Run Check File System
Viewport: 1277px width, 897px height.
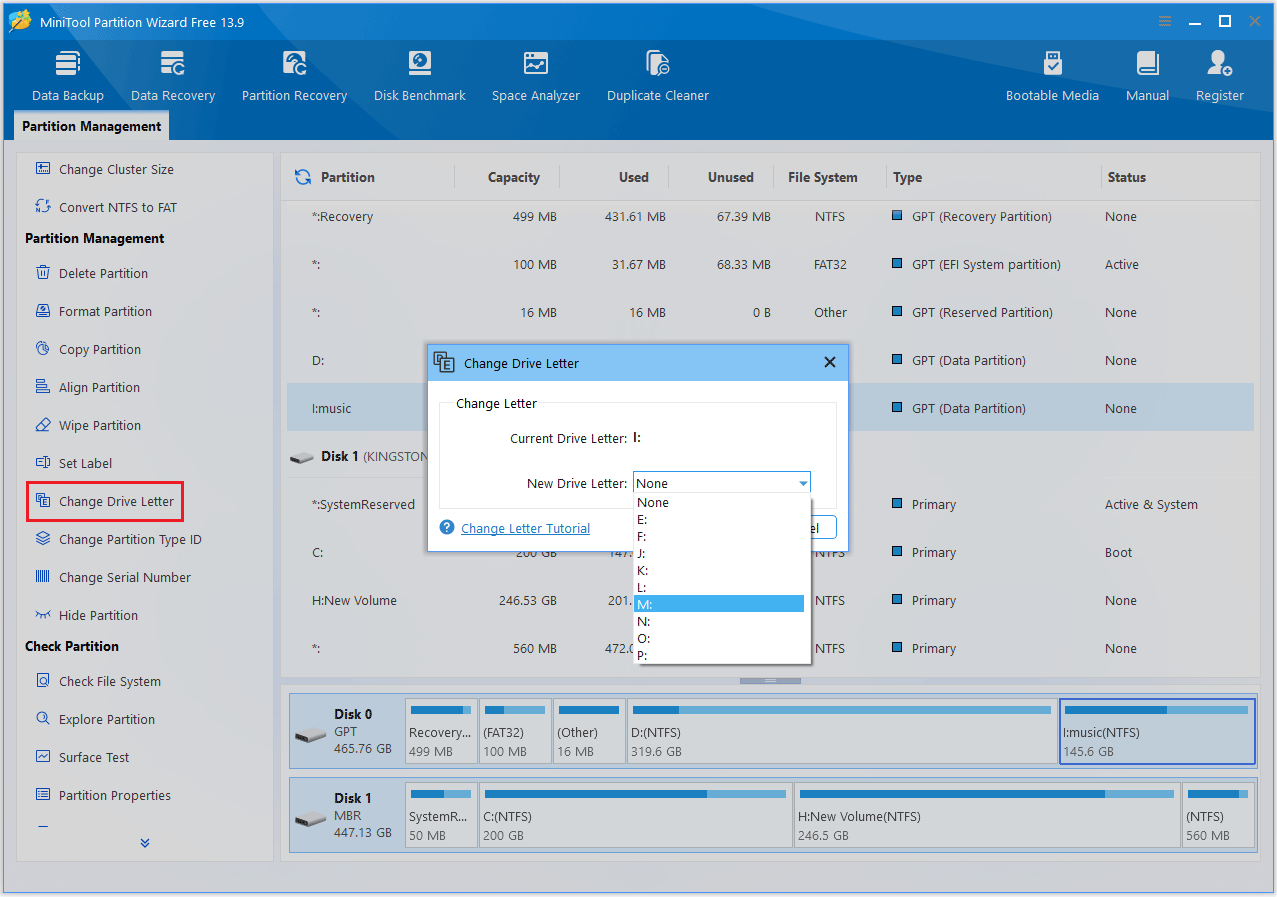pyautogui.click(x=98, y=681)
